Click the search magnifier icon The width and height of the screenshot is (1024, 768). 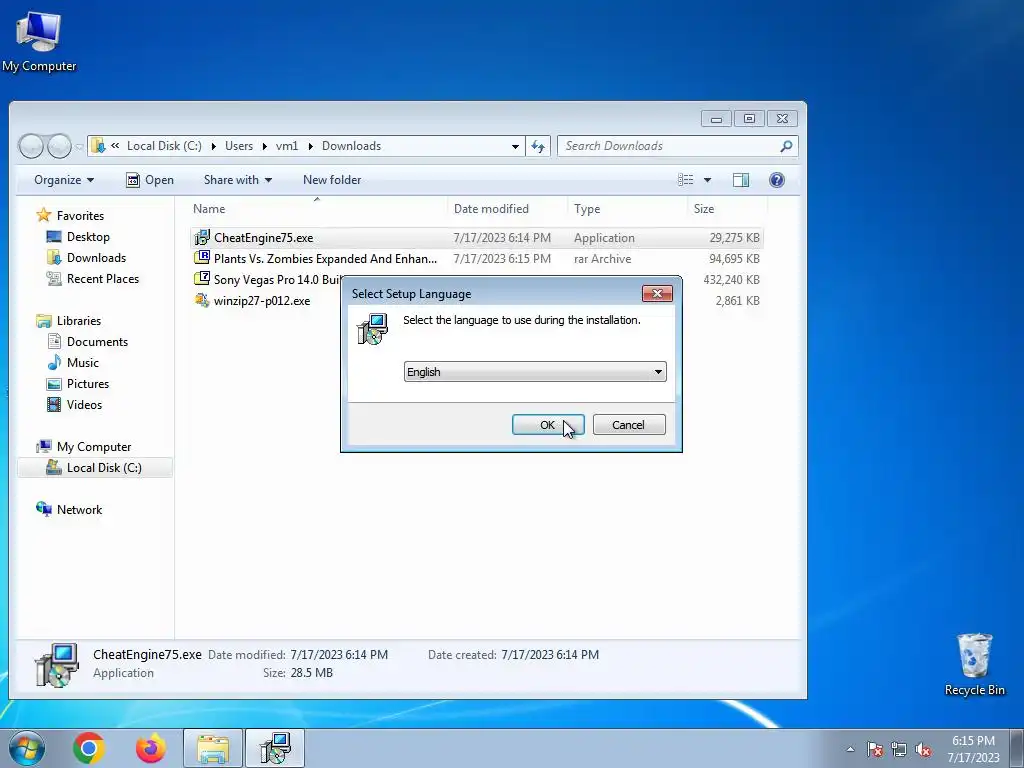click(786, 146)
